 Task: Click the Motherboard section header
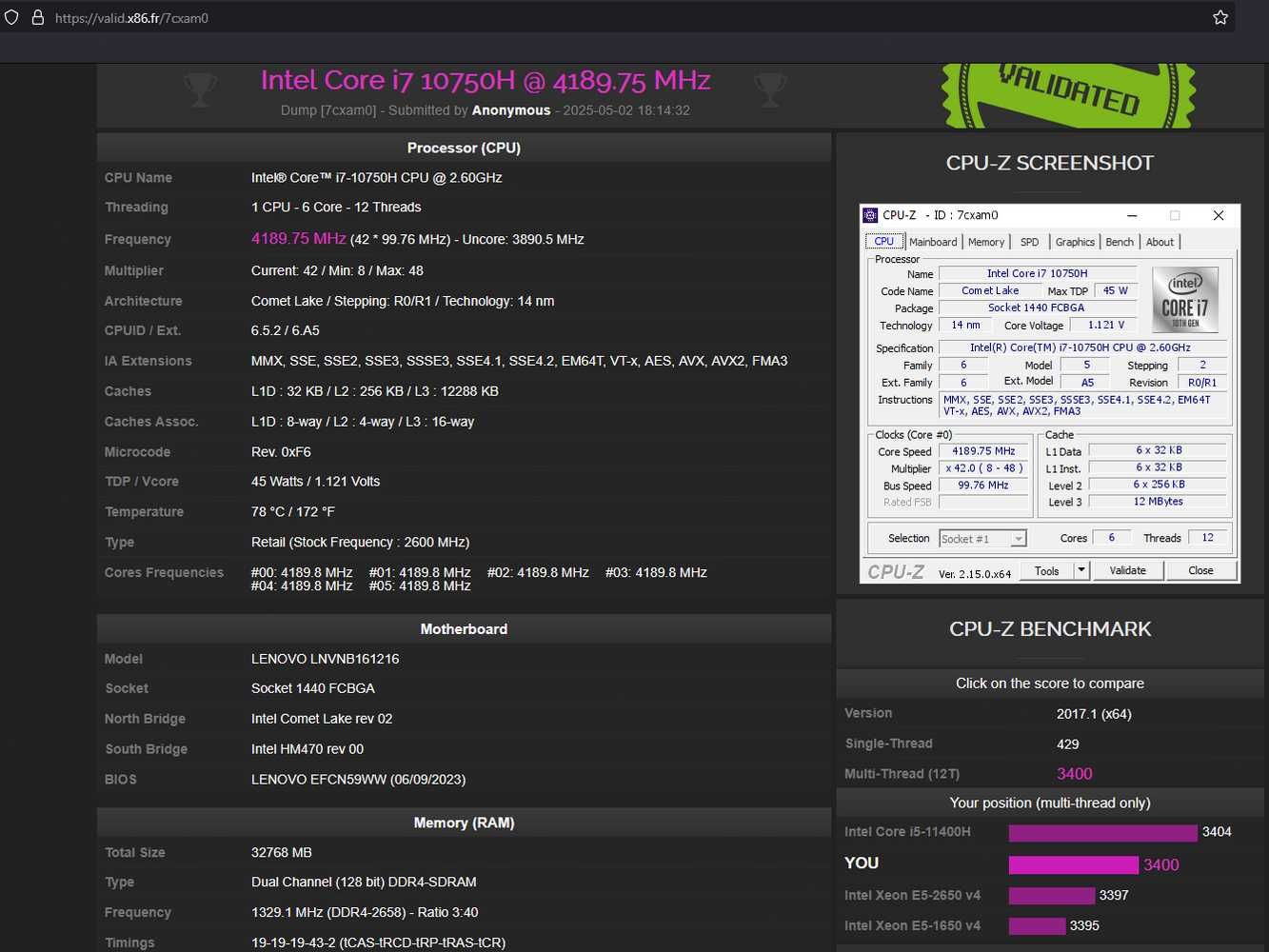pos(464,629)
